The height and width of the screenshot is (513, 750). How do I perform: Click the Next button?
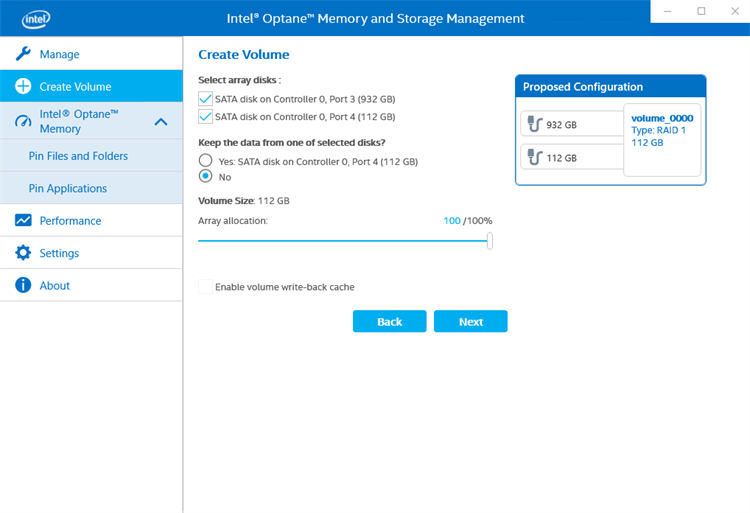coord(471,321)
